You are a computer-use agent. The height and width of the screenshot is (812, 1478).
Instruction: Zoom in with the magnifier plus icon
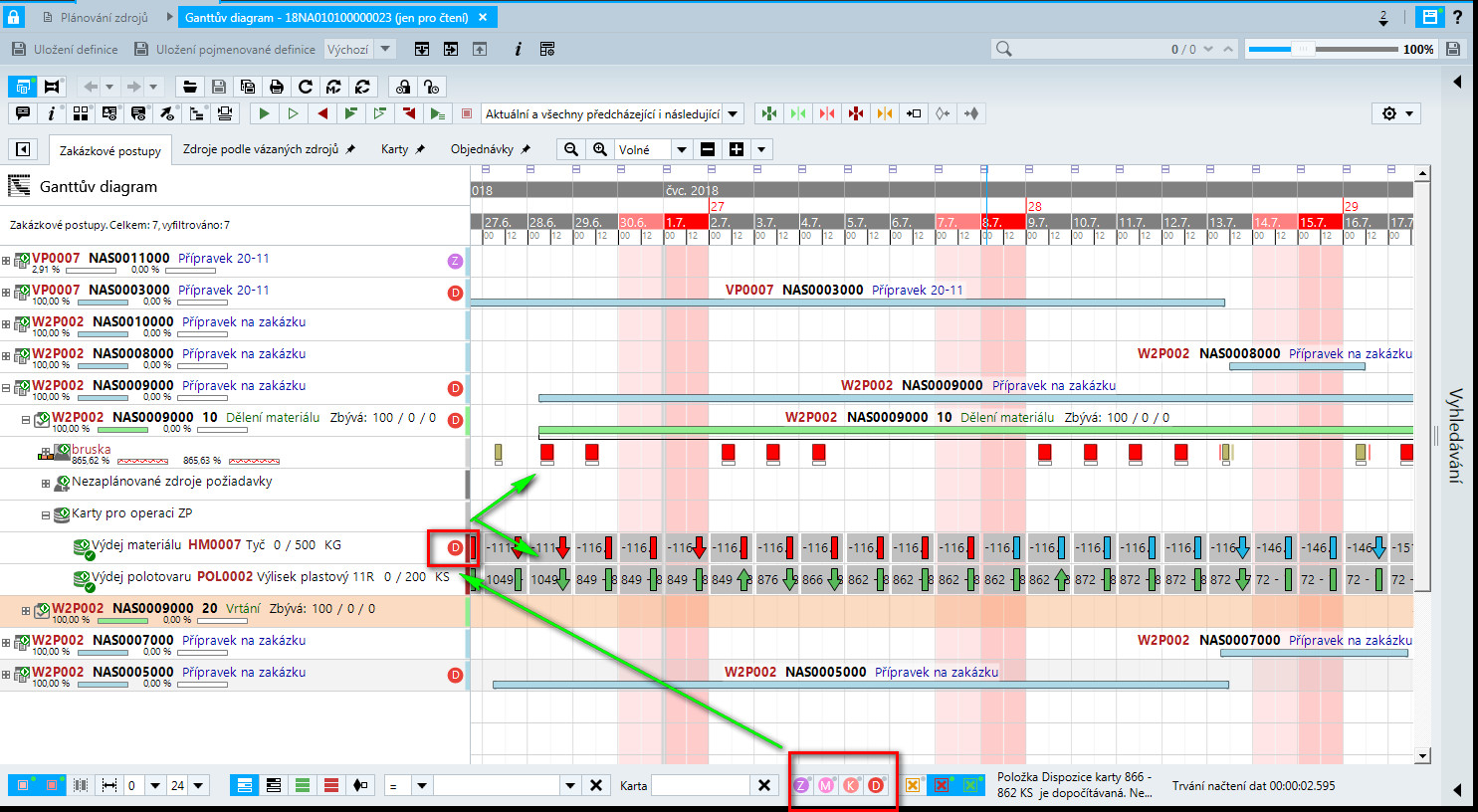point(599,149)
